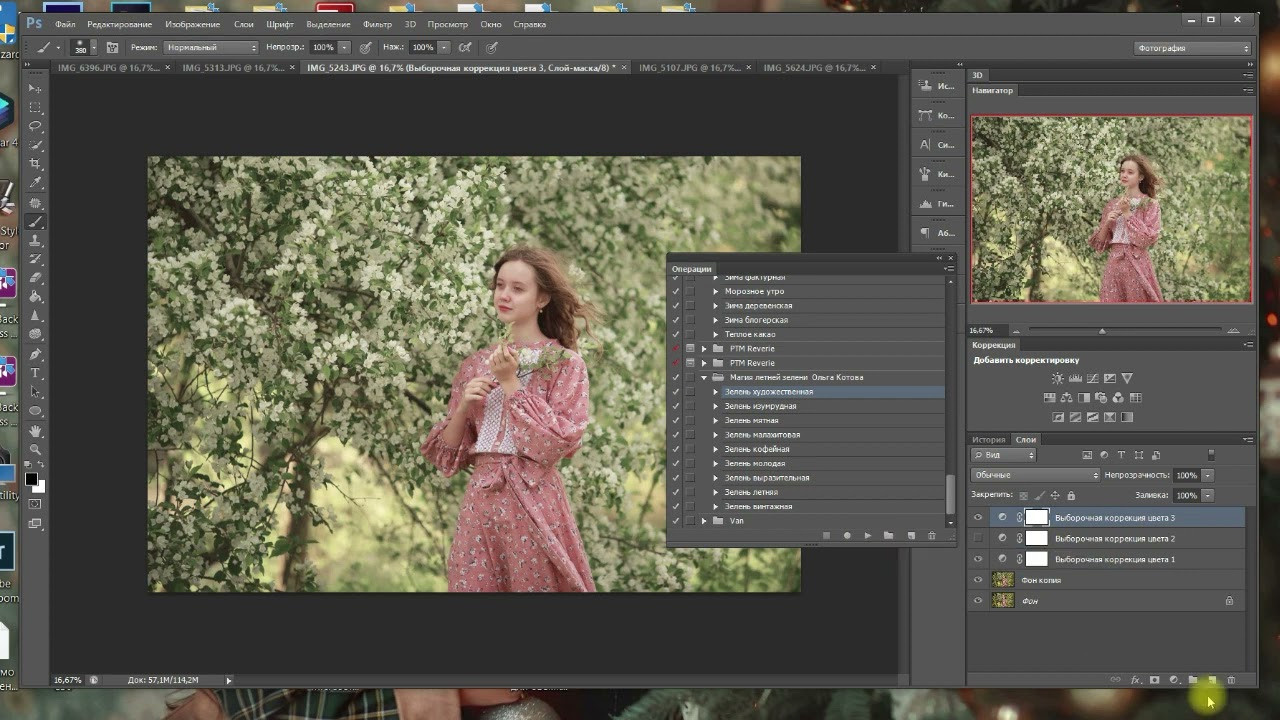Uncheck the Морозное утро action
The height and width of the screenshot is (720, 1280).
676,291
